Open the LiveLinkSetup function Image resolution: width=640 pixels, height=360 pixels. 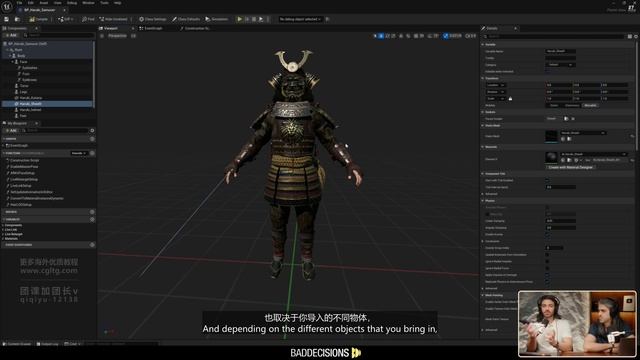pyautogui.click(x=21, y=186)
